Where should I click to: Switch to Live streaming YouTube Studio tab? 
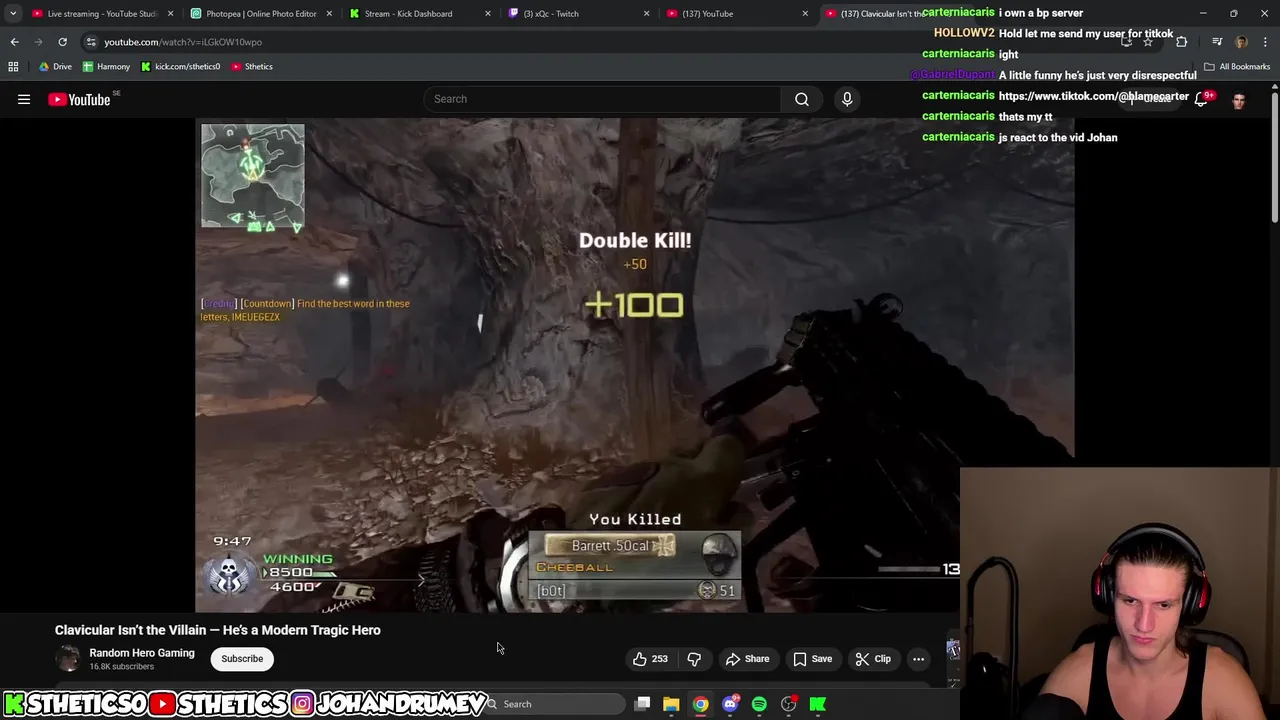(102, 13)
